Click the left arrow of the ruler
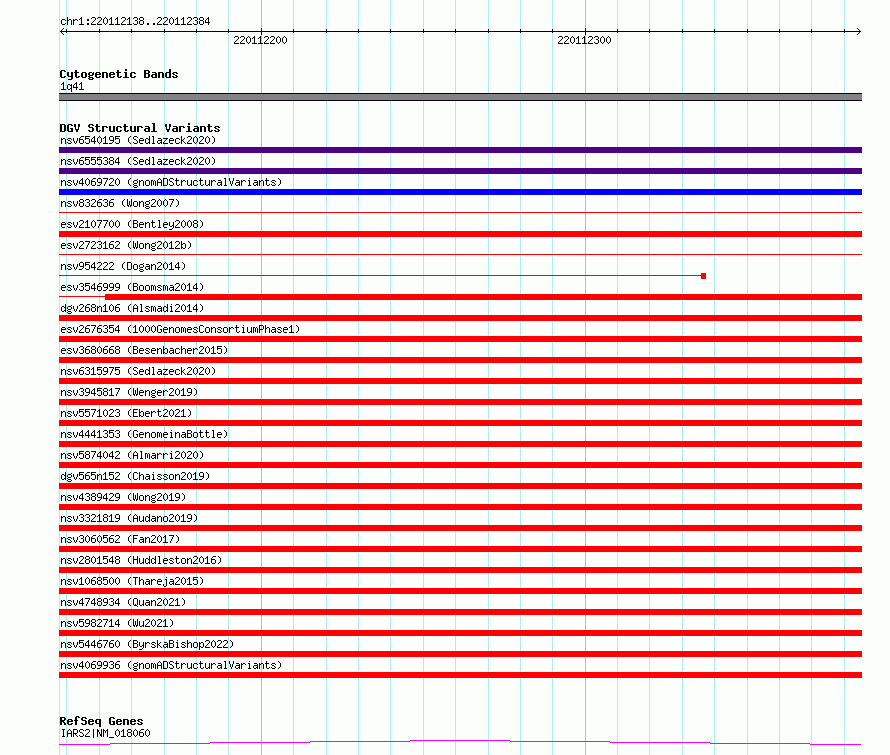Screen dimensions: 890x755 click(63, 32)
